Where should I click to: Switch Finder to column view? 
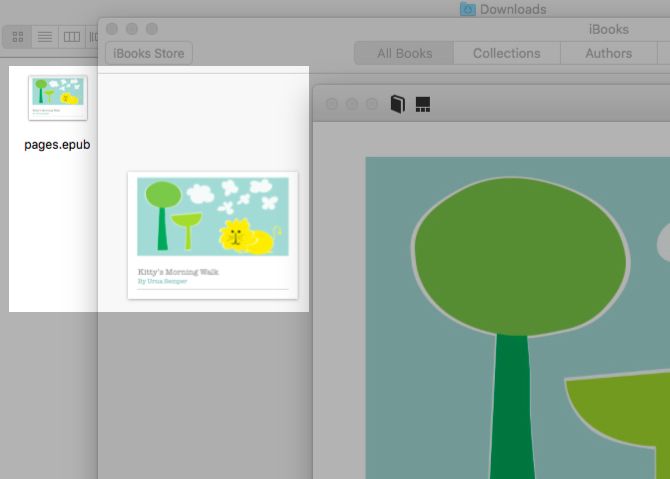[x=72, y=37]
